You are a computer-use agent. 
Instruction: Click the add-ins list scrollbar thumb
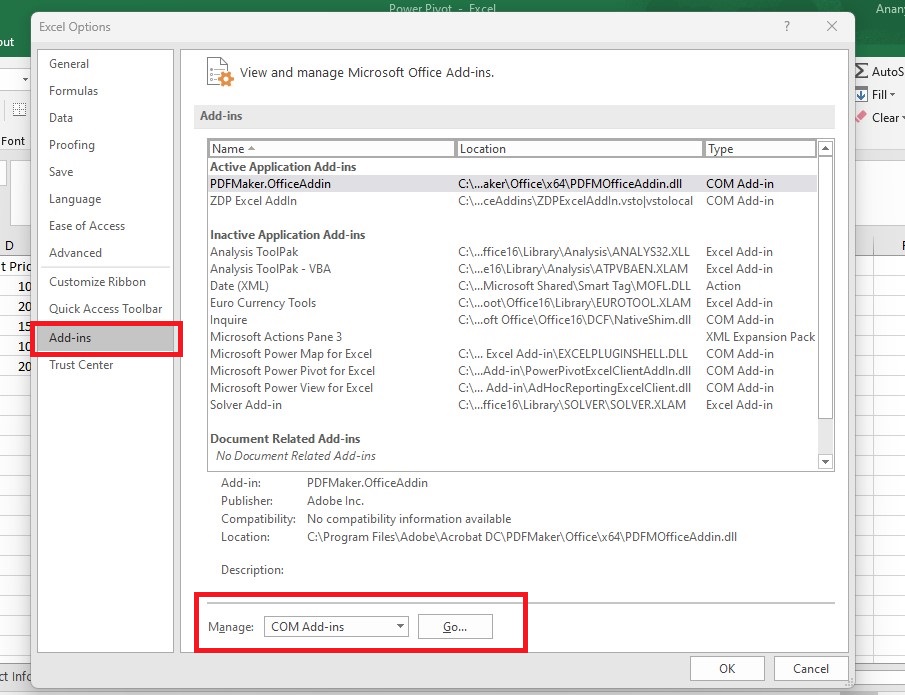pyautogui.click(x=825, y=287)
